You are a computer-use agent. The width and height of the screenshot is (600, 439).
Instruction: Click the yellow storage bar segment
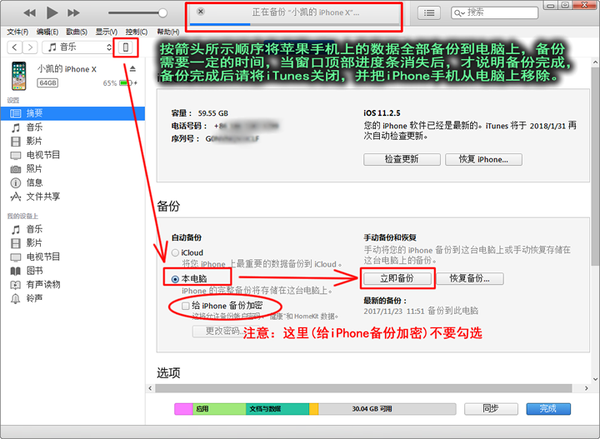tap(314, 409)
